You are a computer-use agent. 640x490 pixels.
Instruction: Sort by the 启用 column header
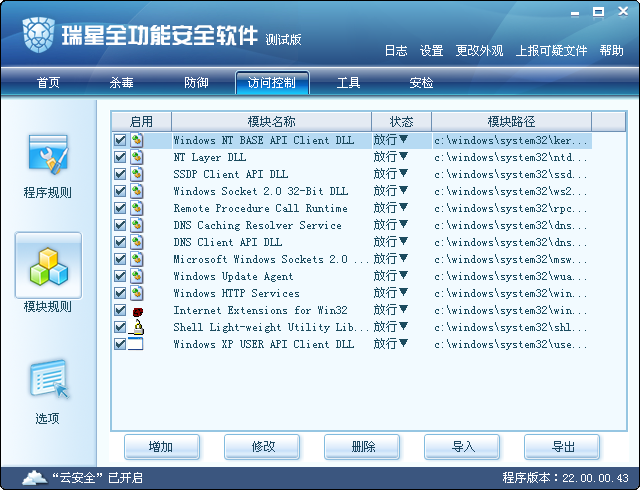tap(141, 122)
